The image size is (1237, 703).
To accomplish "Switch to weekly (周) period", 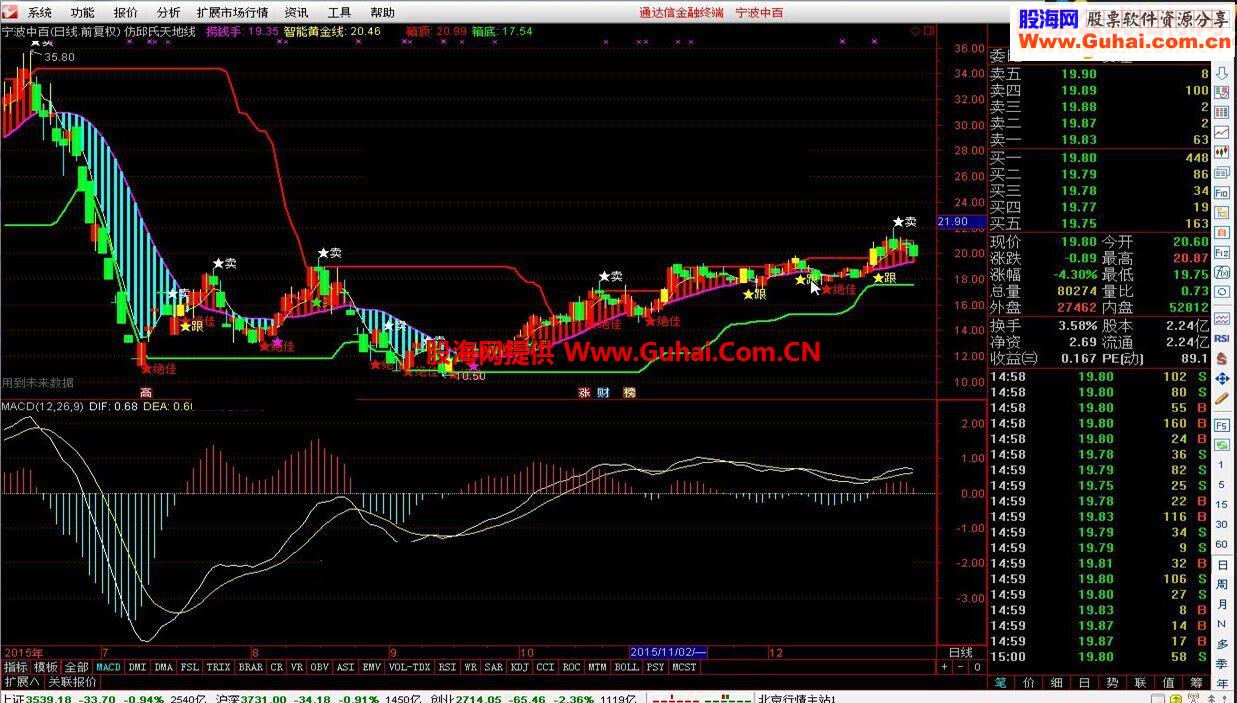I will click(1222, 585).
